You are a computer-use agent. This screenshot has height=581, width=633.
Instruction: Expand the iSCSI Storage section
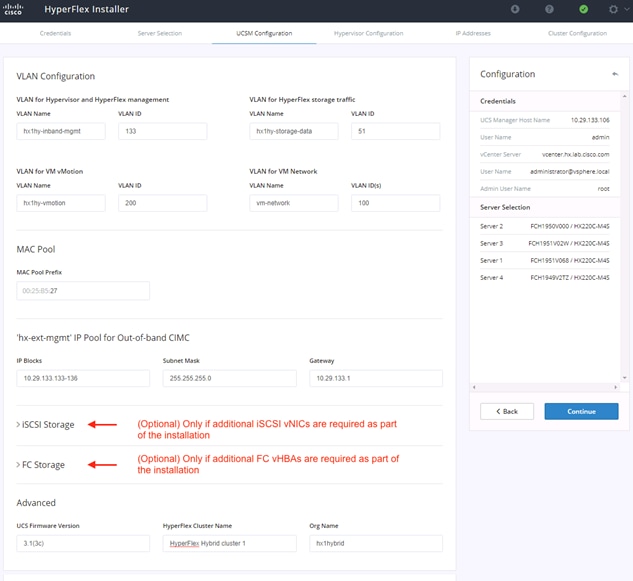[x=45, y=425]
